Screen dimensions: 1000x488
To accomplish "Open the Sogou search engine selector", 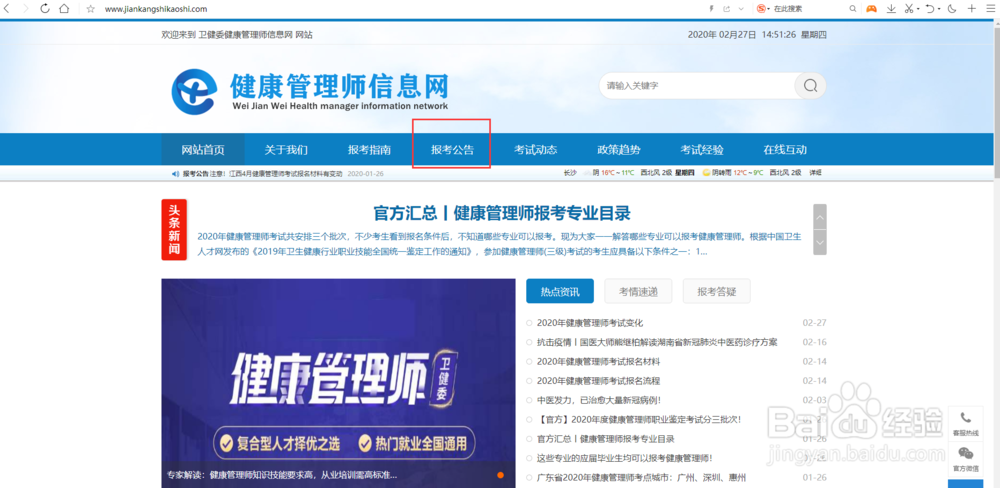I will [763, 9].
